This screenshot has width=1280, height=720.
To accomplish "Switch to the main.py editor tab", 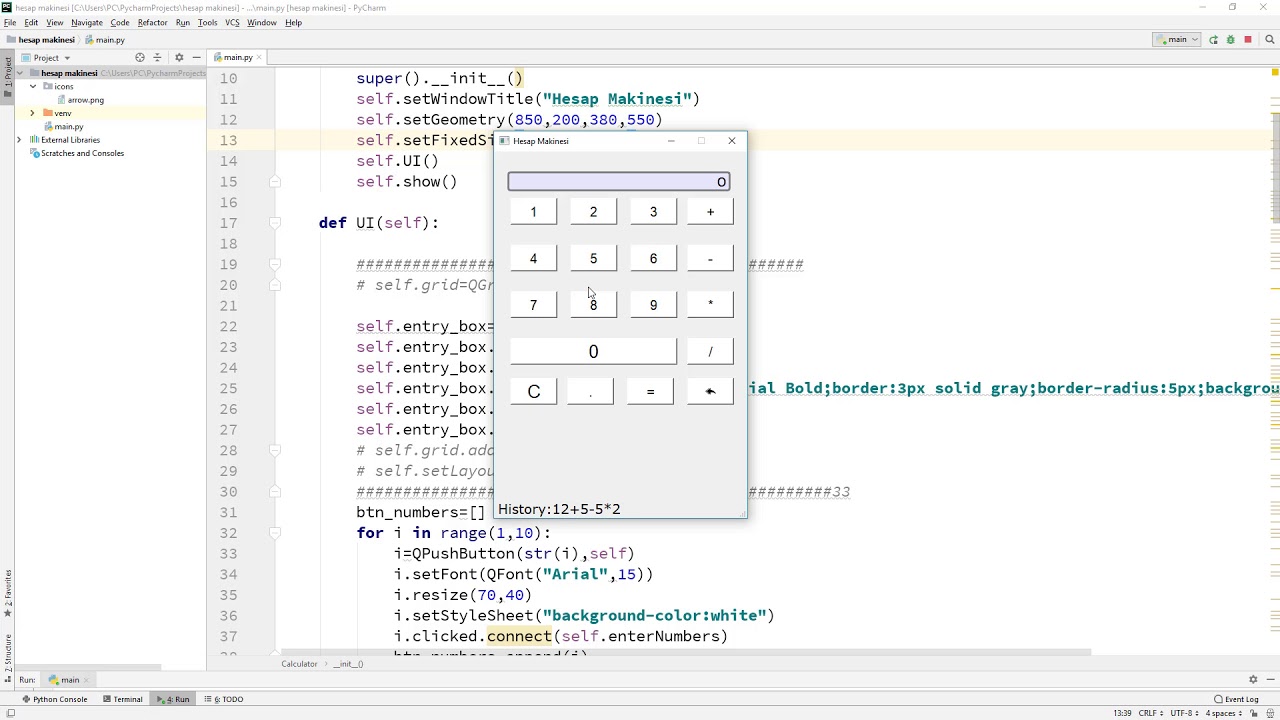I will point(237,58).
